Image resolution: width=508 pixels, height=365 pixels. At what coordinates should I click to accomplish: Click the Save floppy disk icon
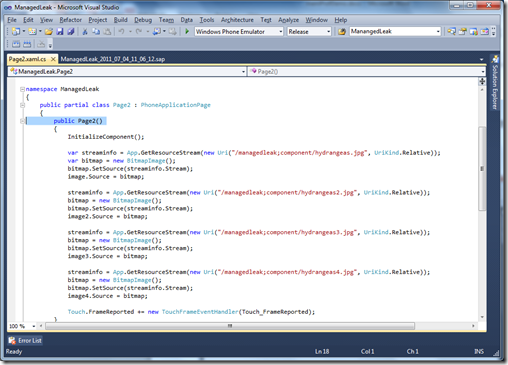point(60,31)
